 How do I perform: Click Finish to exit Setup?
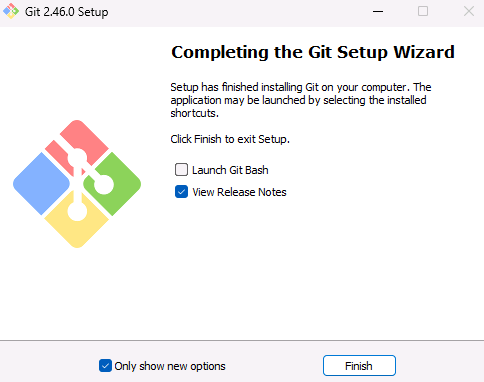(x=359, y=366)
